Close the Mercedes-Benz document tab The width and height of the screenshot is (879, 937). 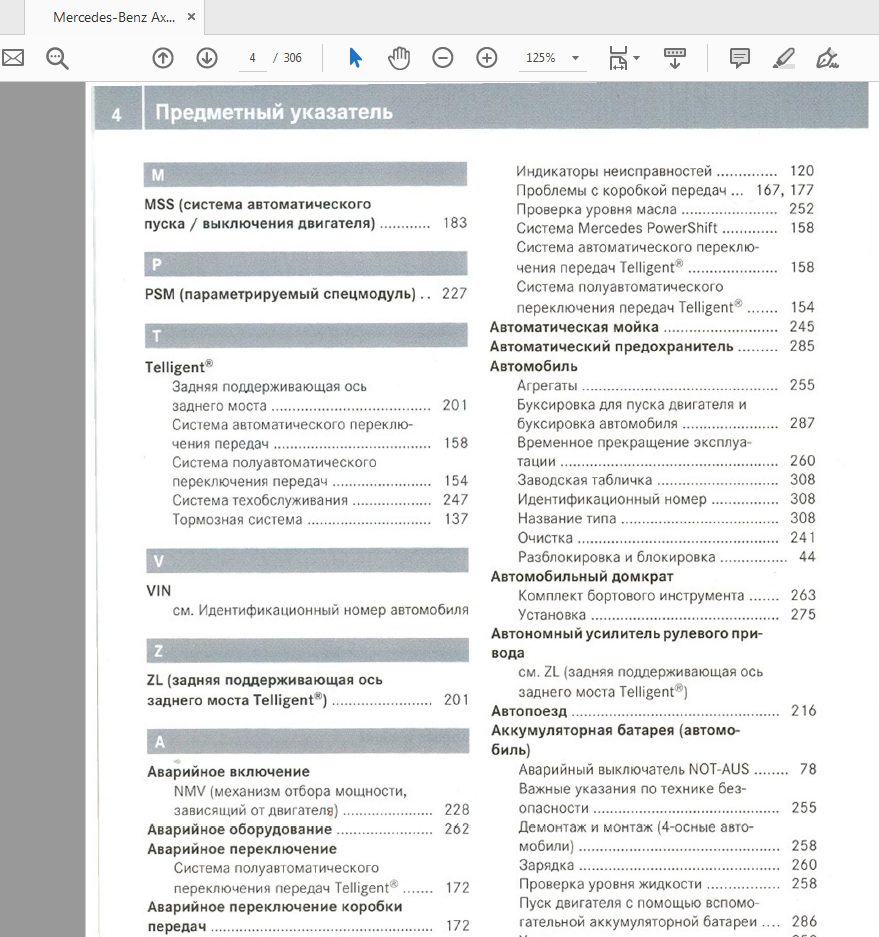pyautogui.click(x=191, y=17)
